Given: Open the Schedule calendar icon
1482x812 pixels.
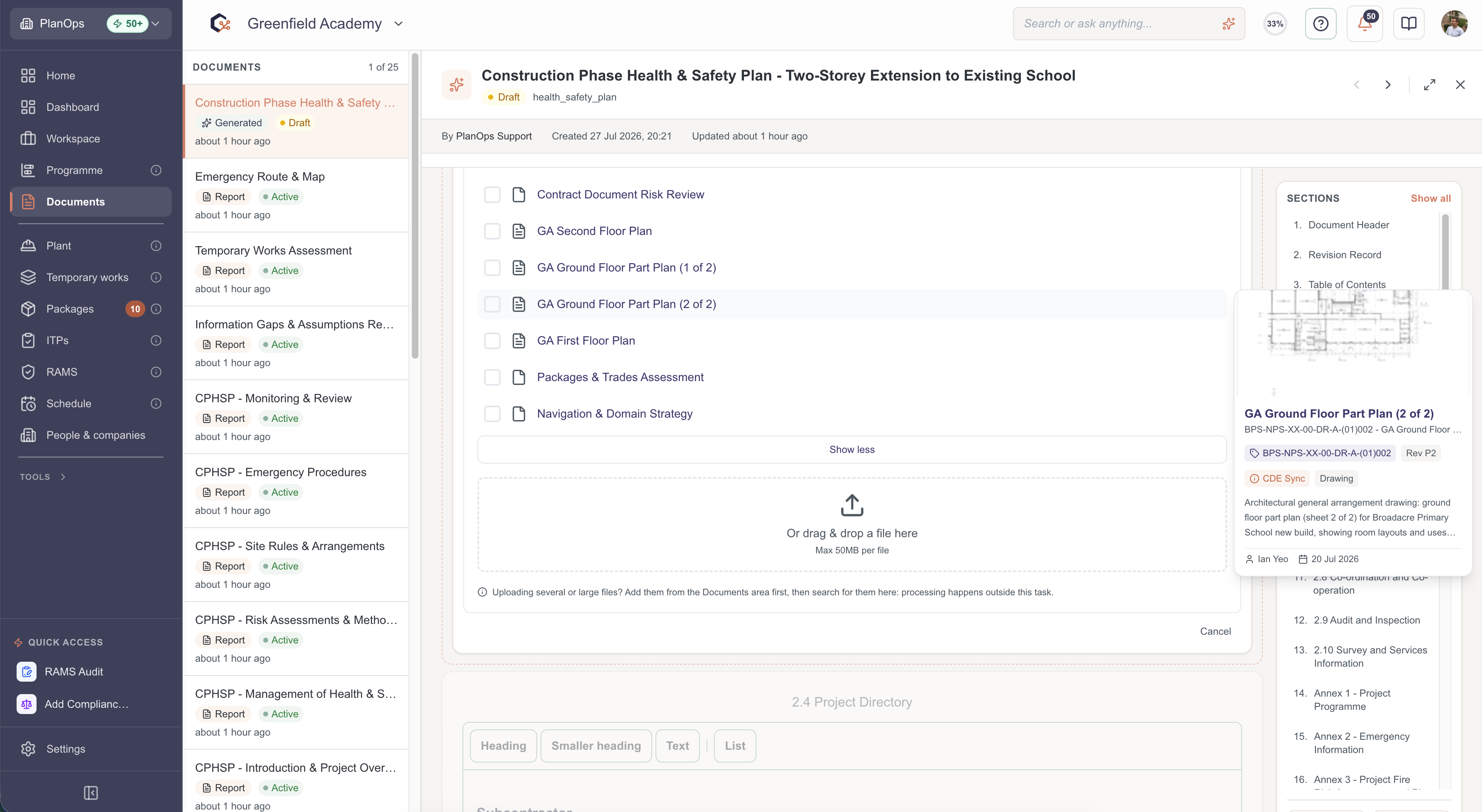Looking at the screenshot, I should (x=28, y=404).
